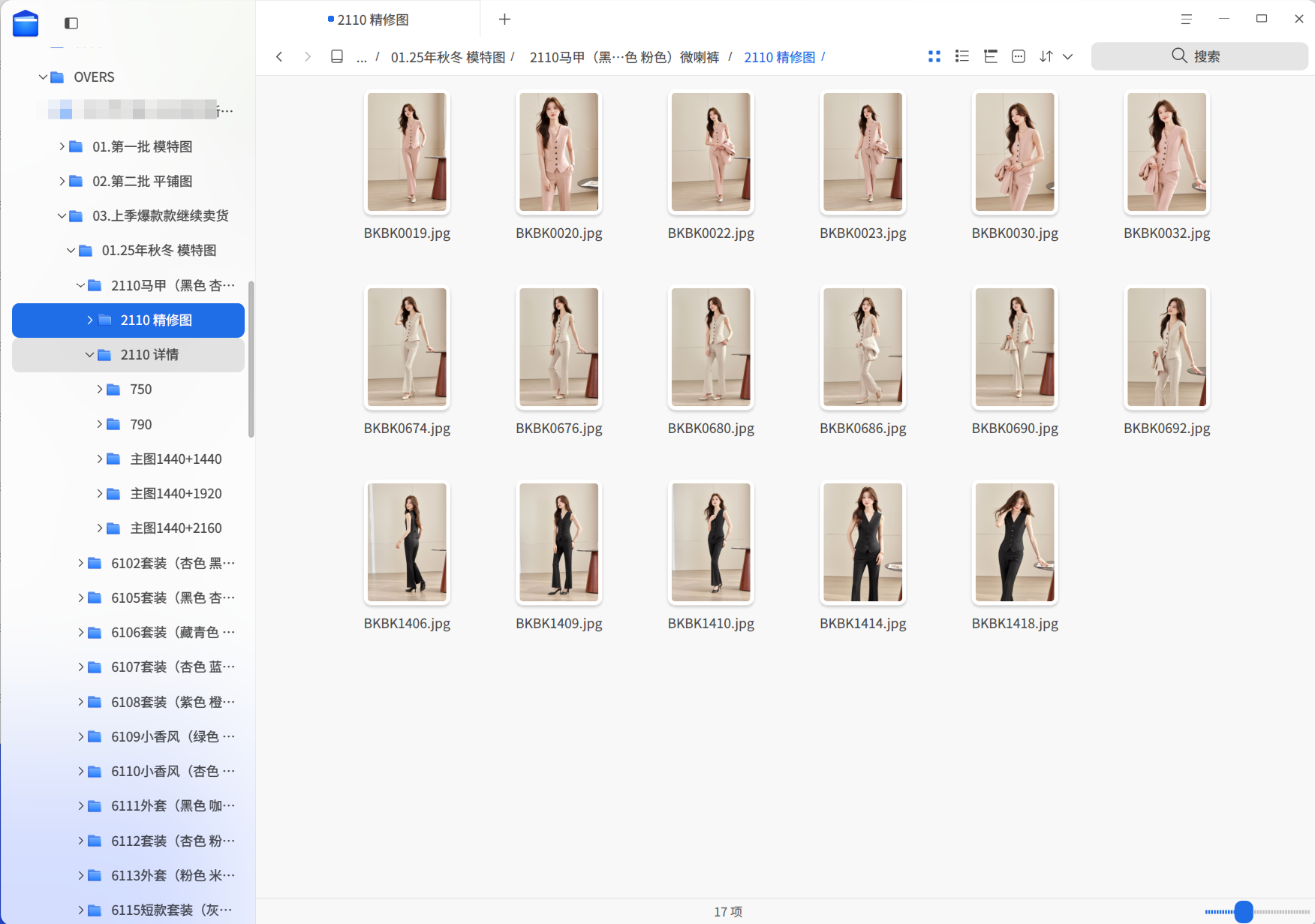Open the hamburger menu in title bar

[x=1187, y=20]
